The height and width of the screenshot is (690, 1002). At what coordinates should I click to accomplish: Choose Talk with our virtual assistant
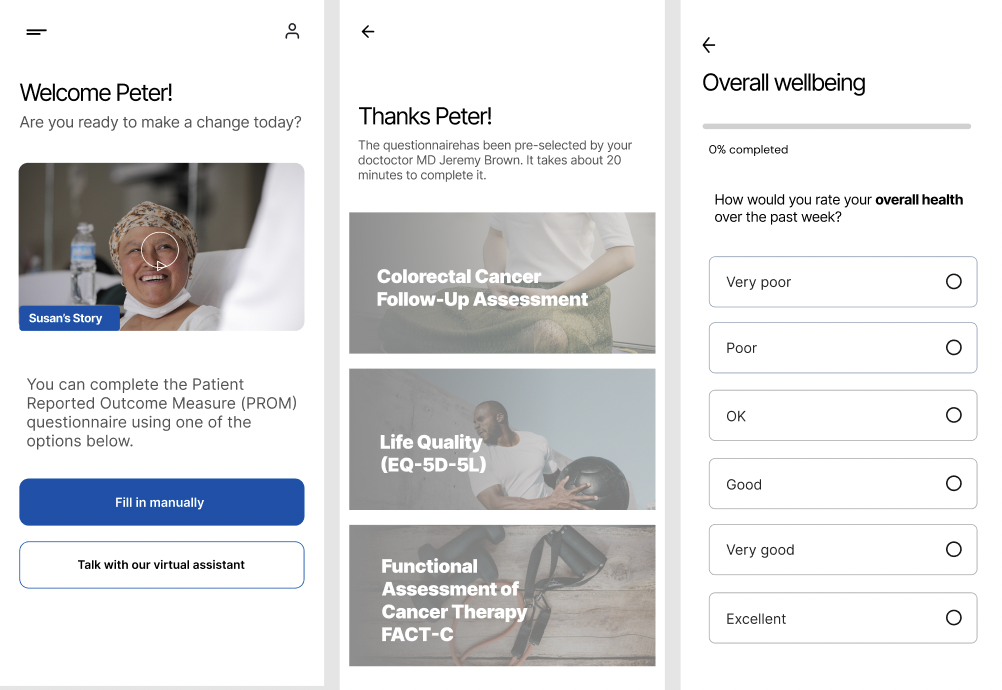tap(162, 565)
